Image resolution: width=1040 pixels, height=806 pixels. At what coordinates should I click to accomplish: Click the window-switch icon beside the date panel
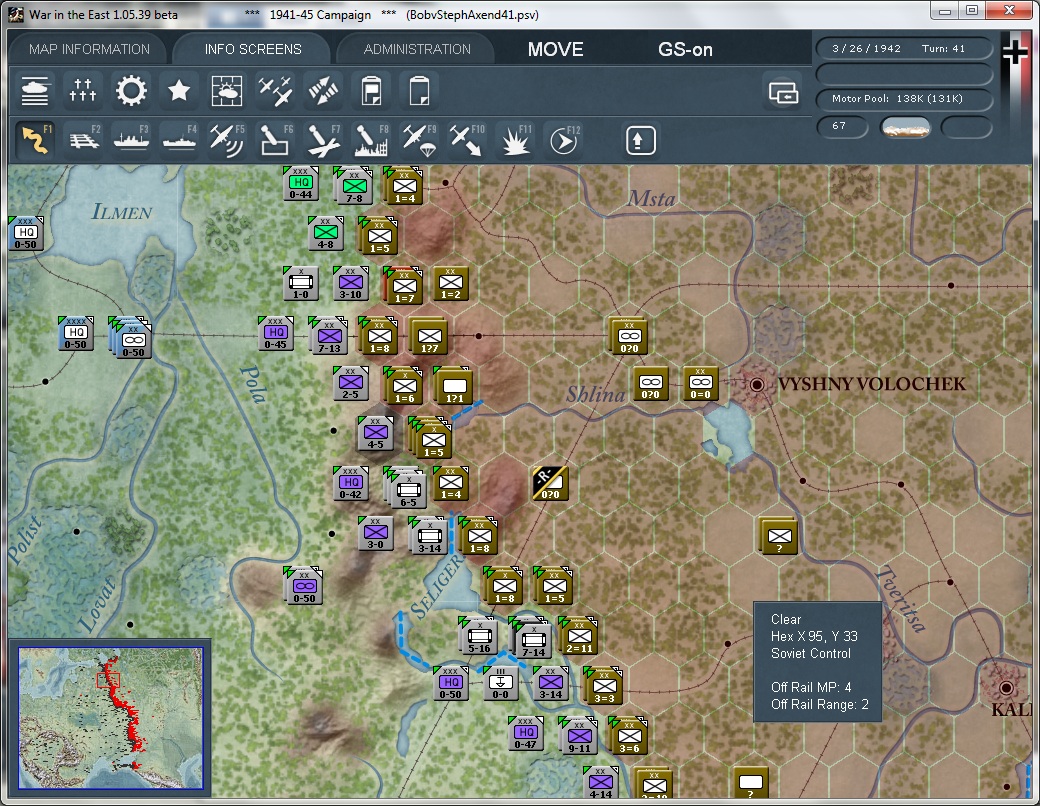pos(783,92)
